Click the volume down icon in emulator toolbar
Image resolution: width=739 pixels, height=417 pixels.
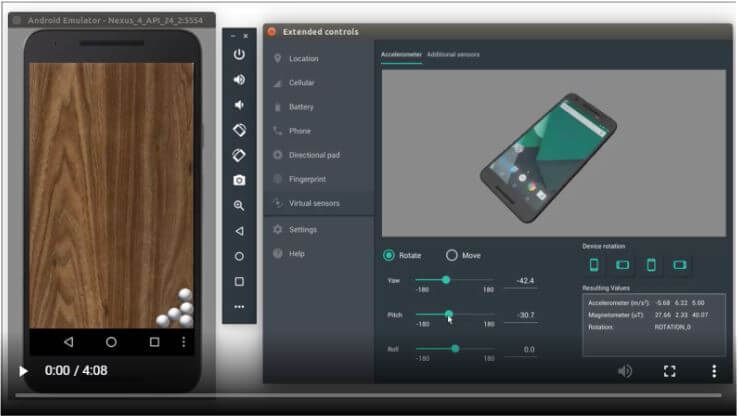(239, 105)
